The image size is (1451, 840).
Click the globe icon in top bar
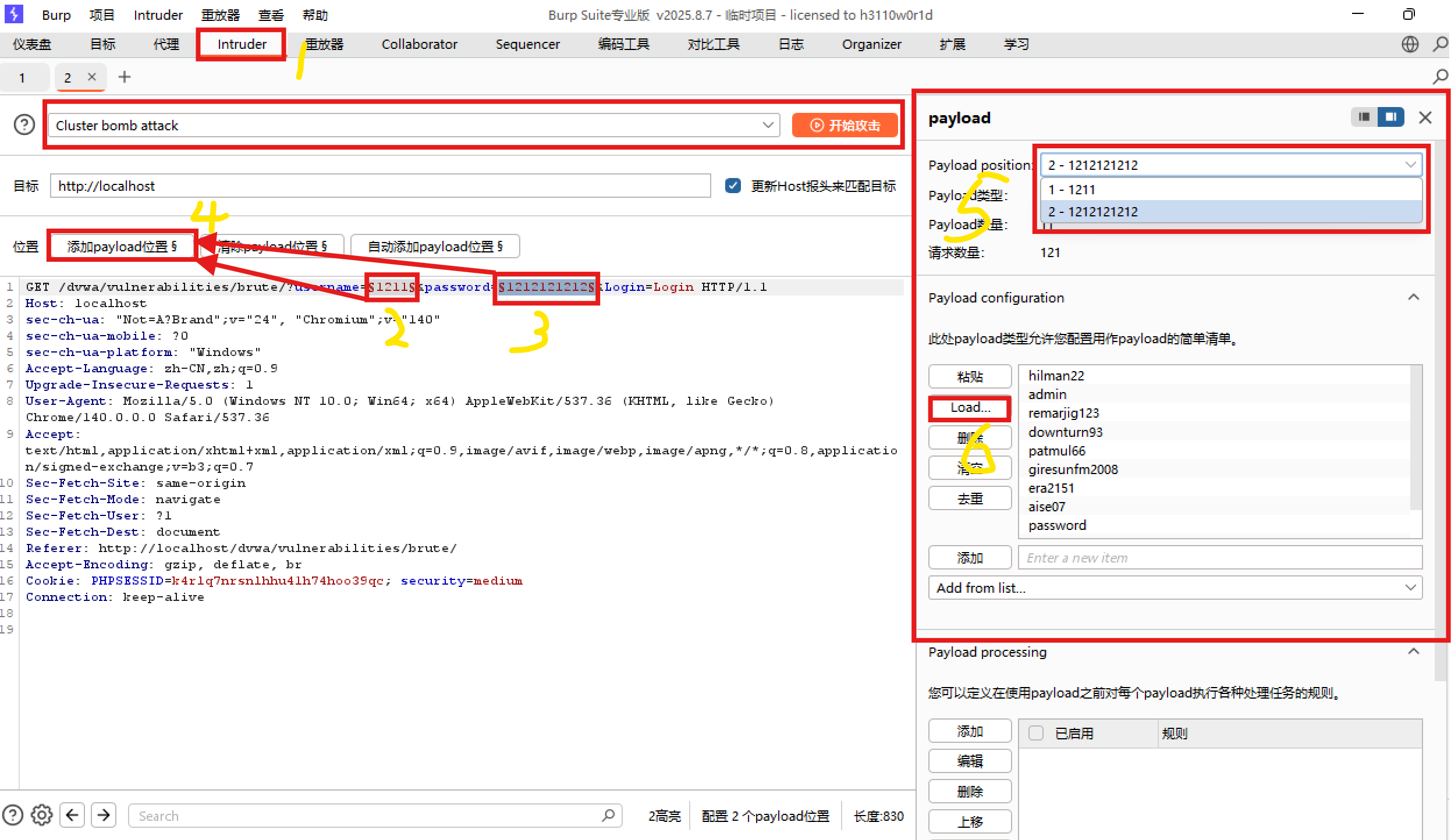(1410, 44)
